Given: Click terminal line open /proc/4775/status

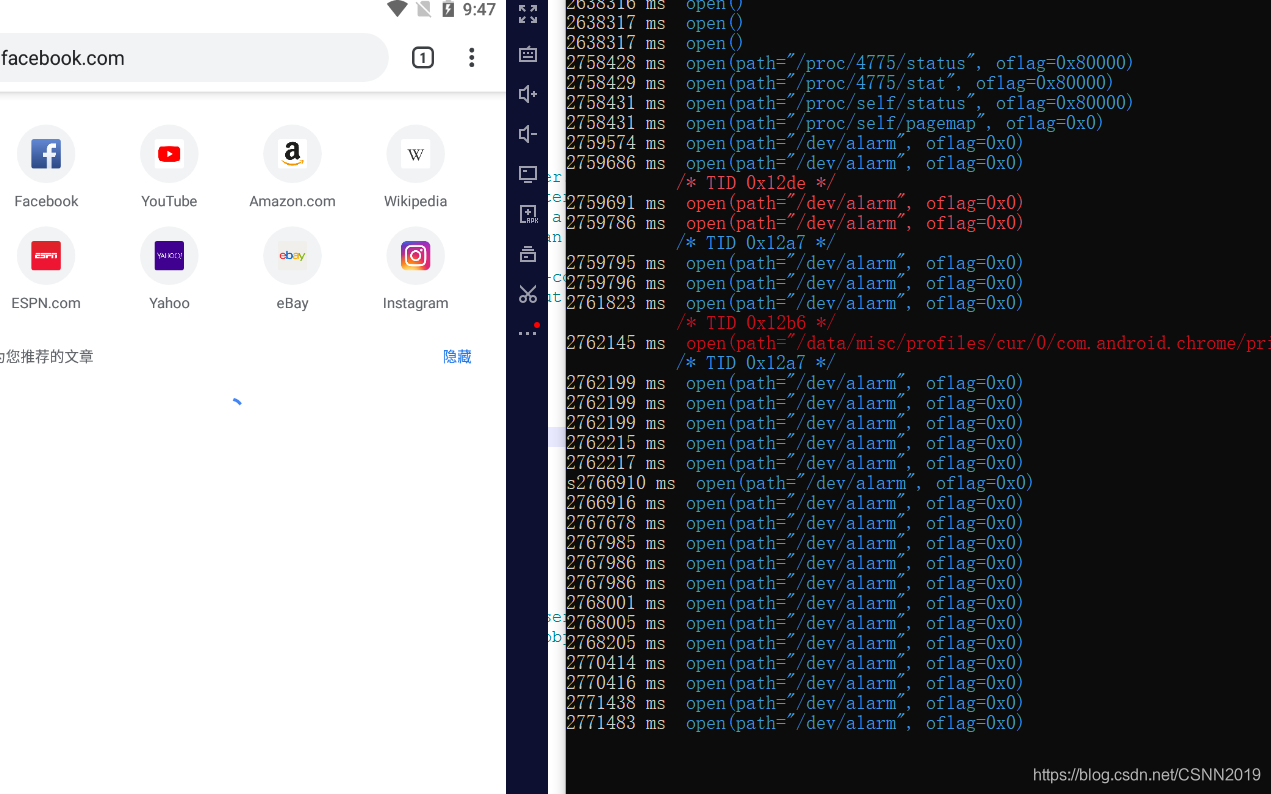Looking at the screenshot, I should (850, 63).
